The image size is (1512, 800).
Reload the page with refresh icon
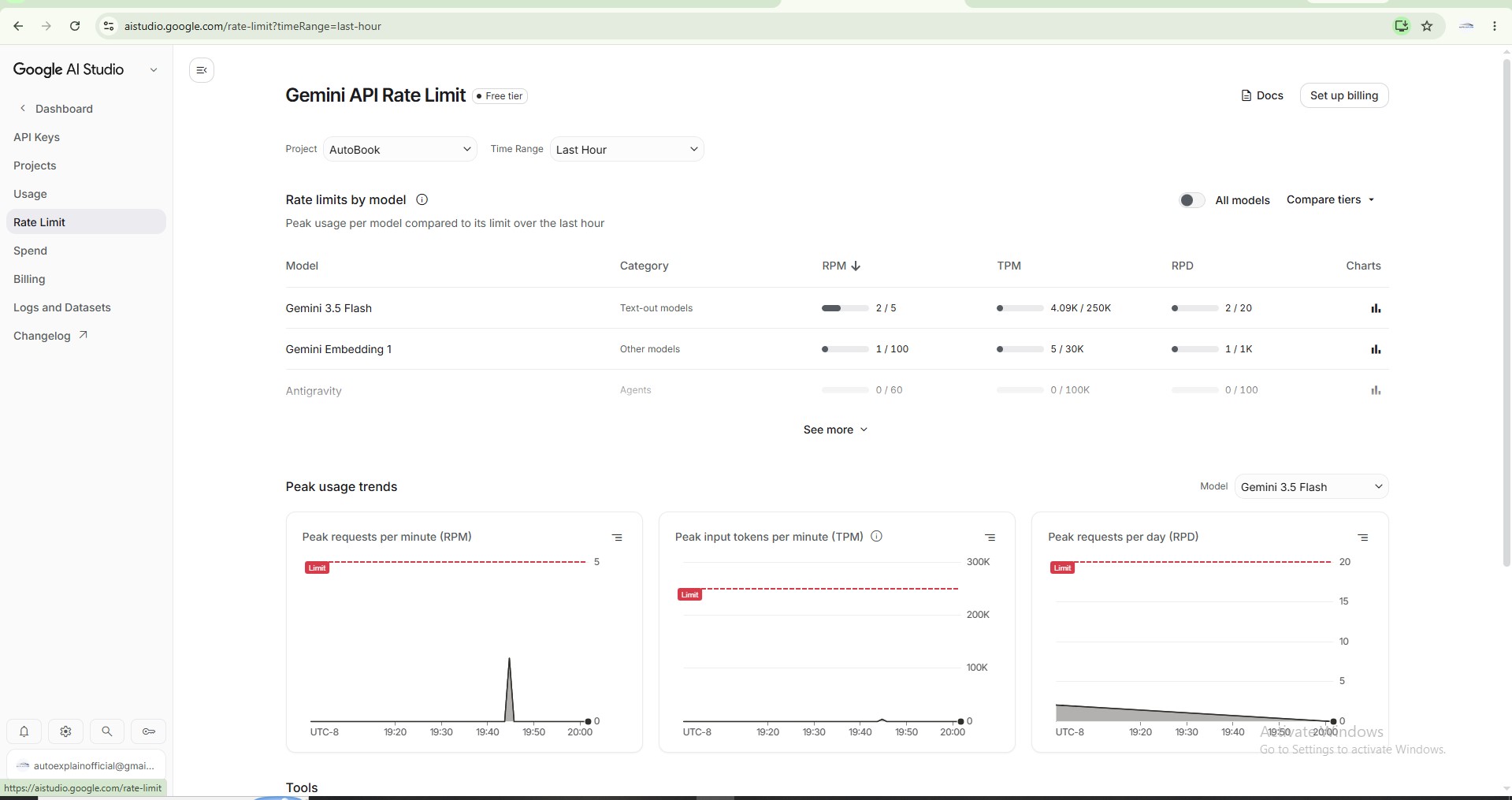pyautogui.click(x=75, y=26)
